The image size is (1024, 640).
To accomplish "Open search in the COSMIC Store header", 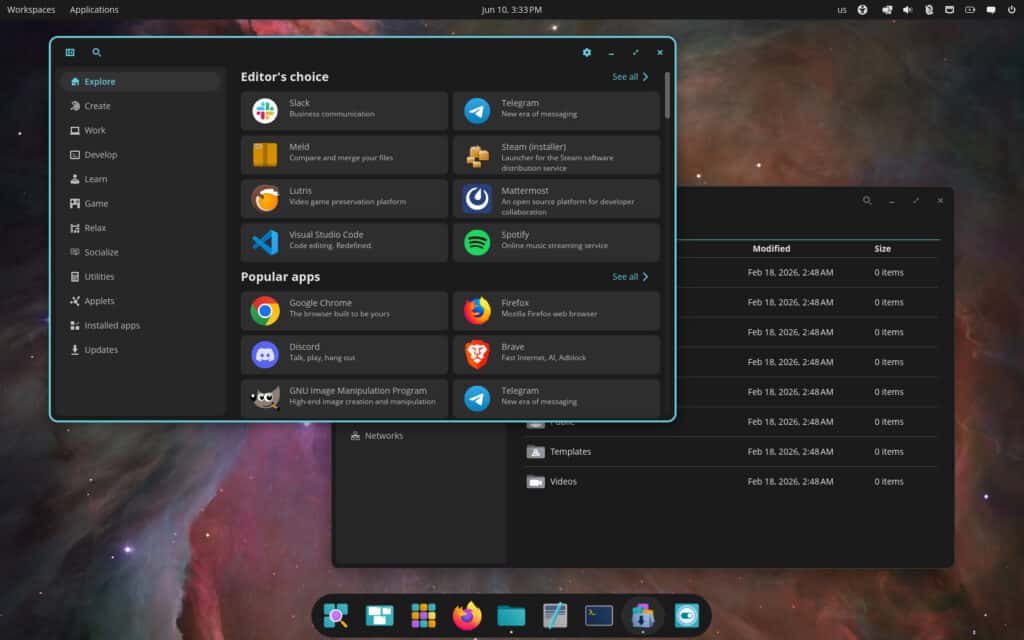I will click(x=97, y=52).
